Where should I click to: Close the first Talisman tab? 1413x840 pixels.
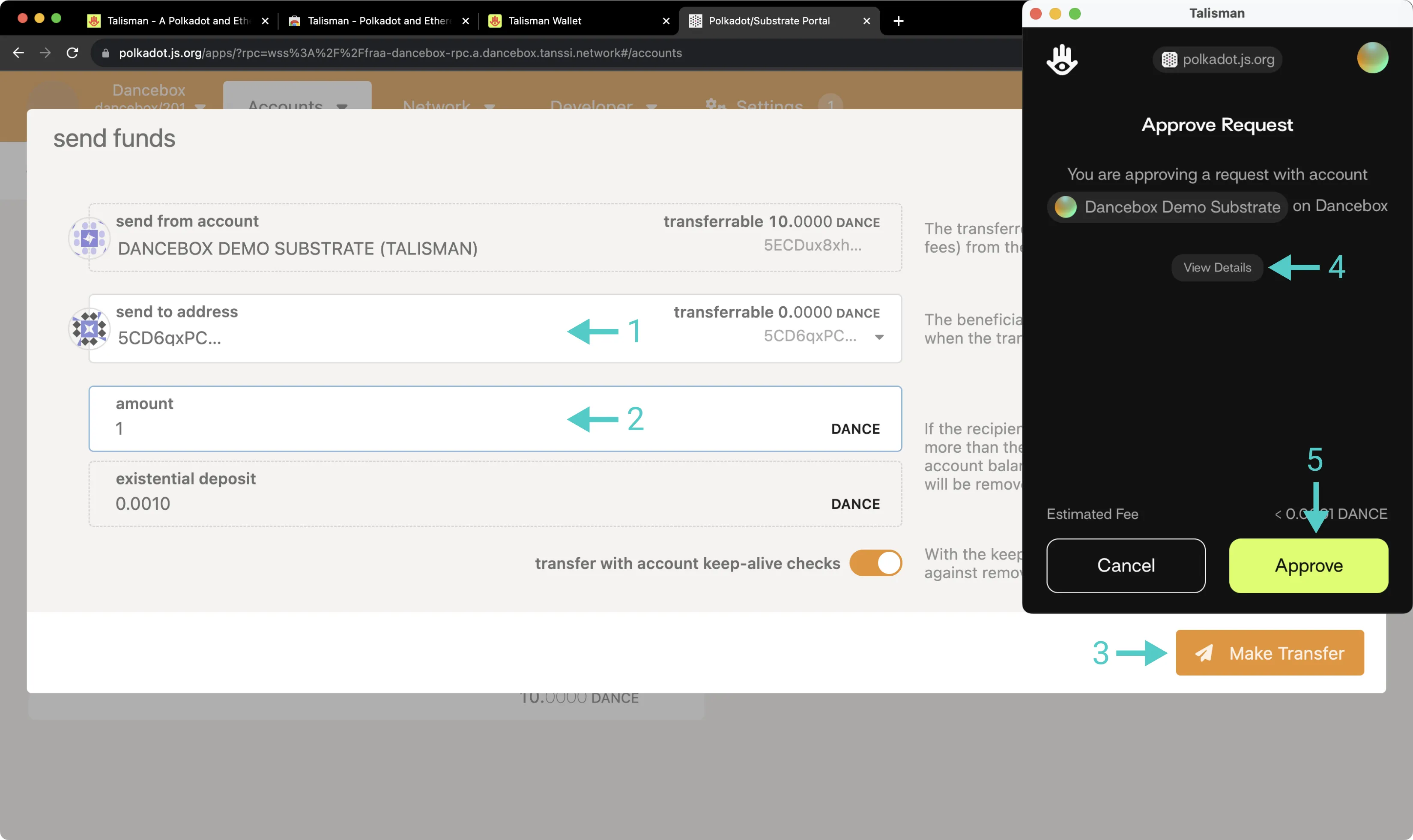[x=265, y=21]
